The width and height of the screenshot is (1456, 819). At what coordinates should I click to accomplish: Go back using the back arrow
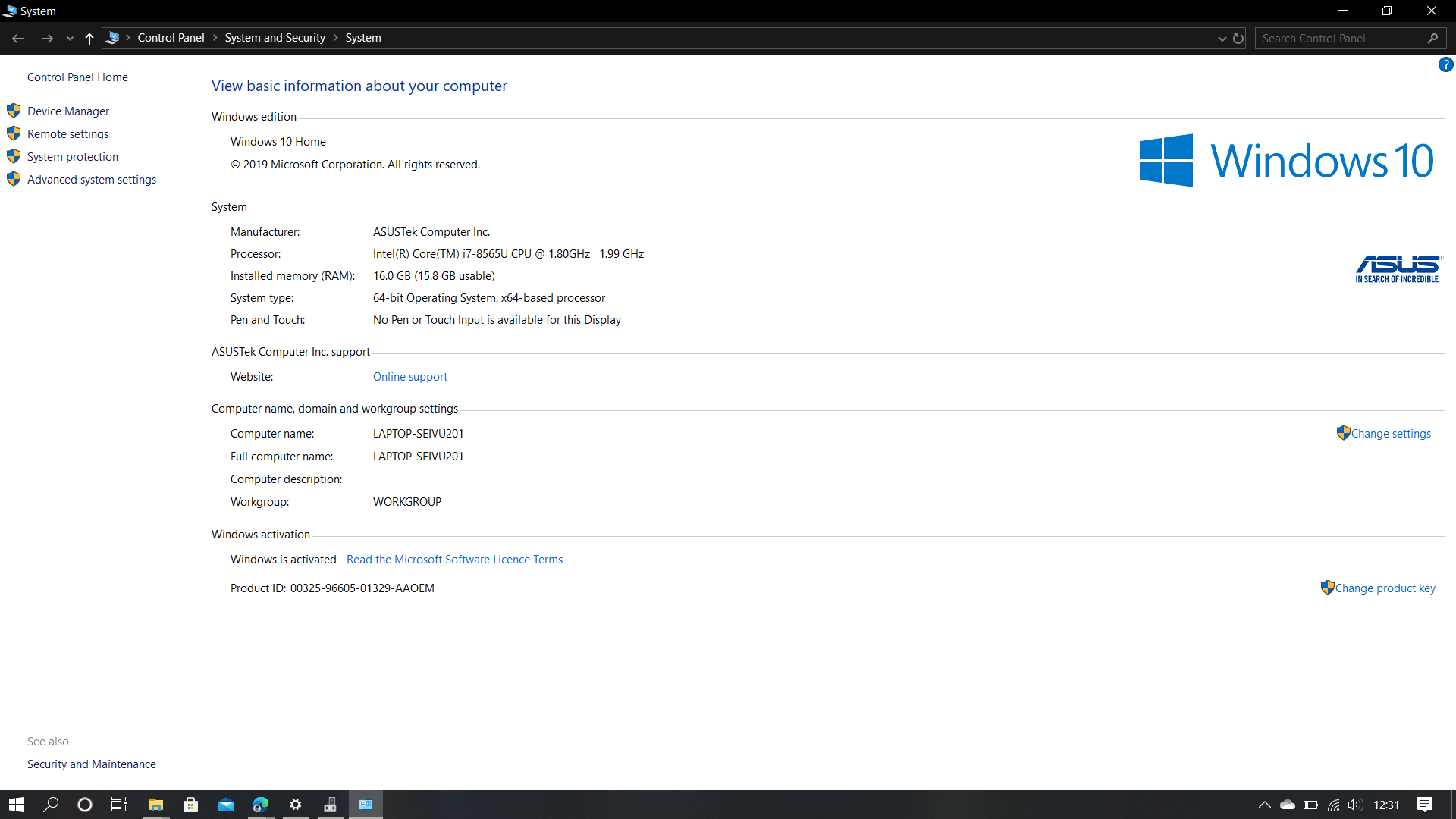[x=18, y=38]
